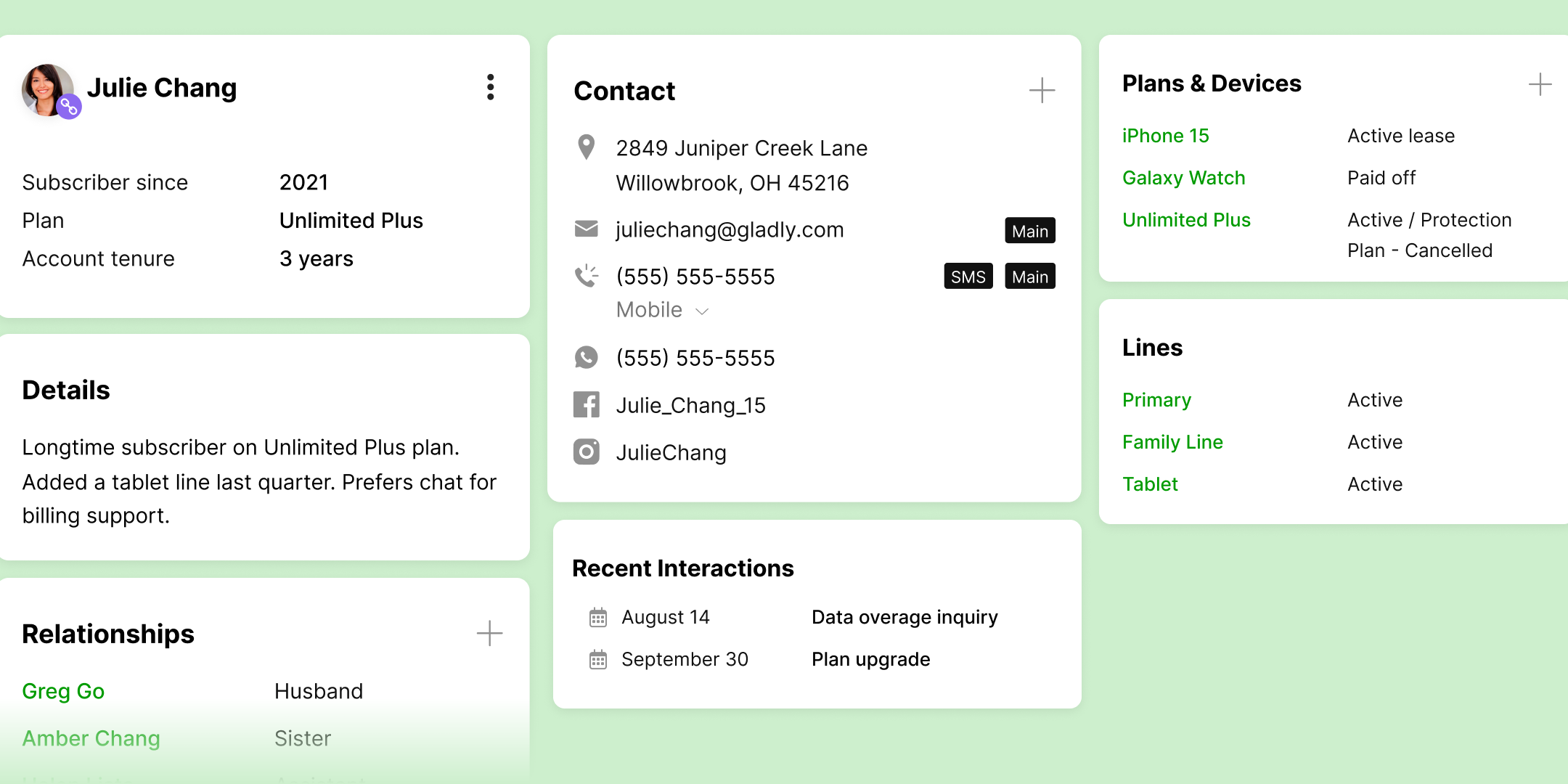The image size is (1568, 784).
Task: Click Active status beside Tablet line
Action: [1375, 484]
